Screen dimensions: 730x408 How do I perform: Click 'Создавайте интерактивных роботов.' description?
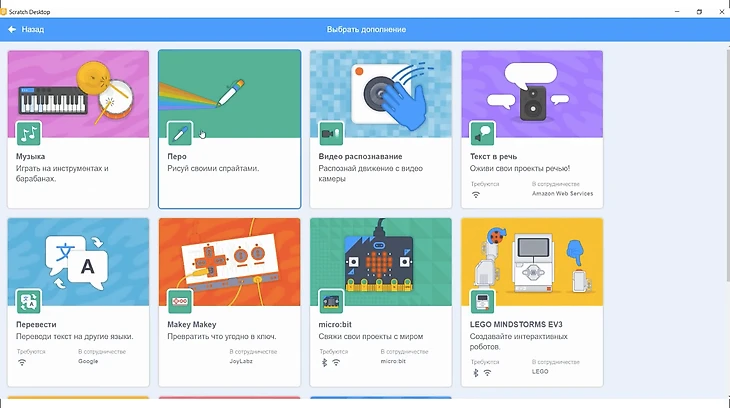519,341
